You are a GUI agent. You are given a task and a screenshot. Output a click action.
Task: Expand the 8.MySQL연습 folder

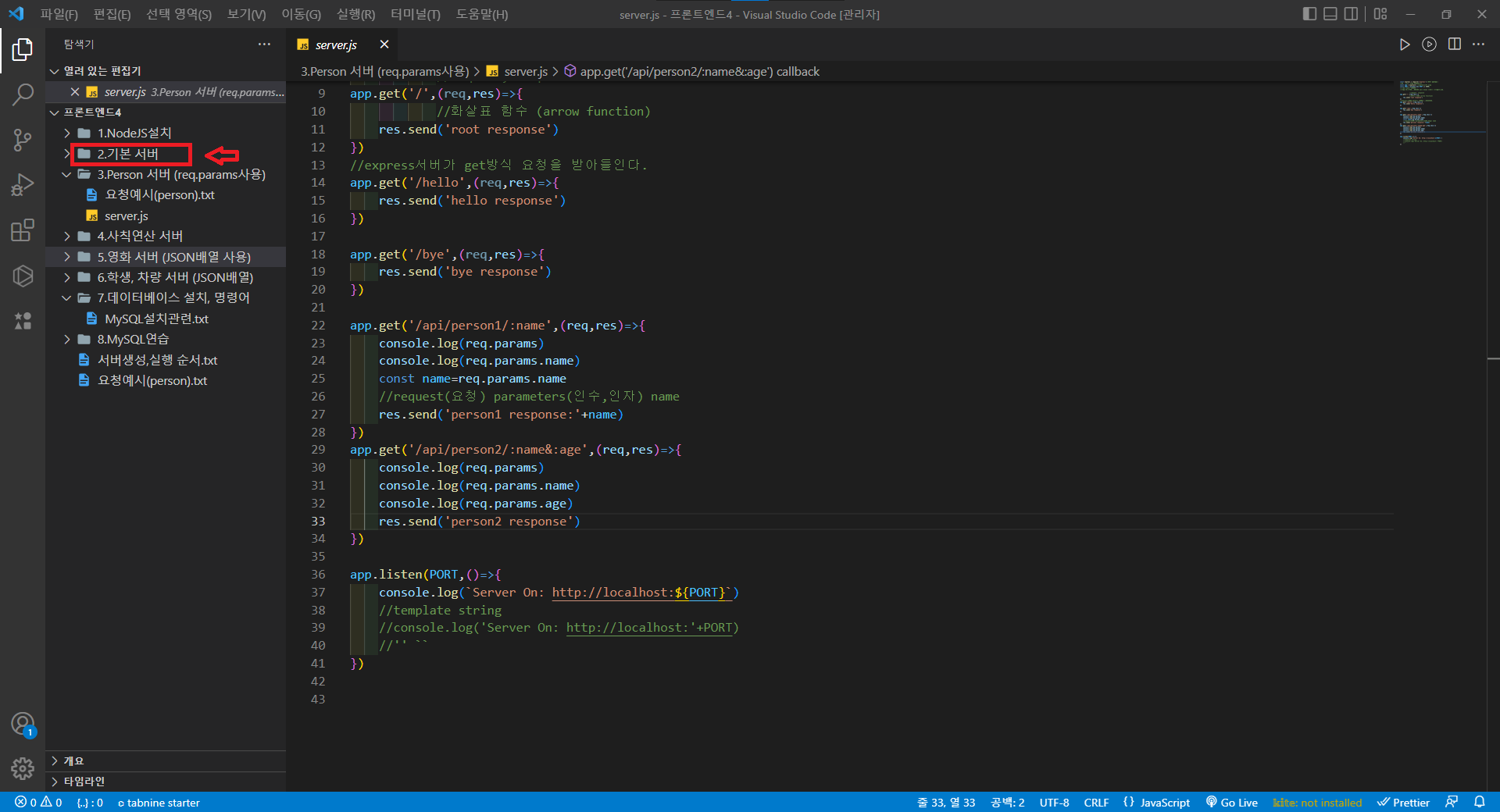(x=166, y=340)
